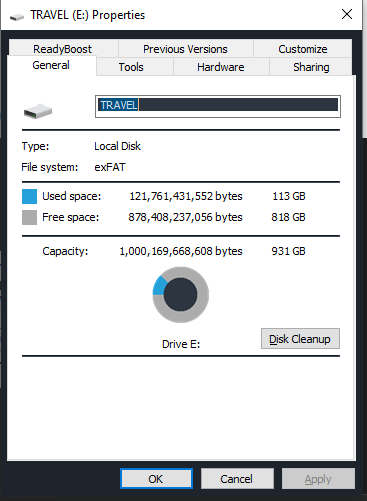
Task: Click the blue Used space color square
Action: pyautogui.click(x=29, y=196)
